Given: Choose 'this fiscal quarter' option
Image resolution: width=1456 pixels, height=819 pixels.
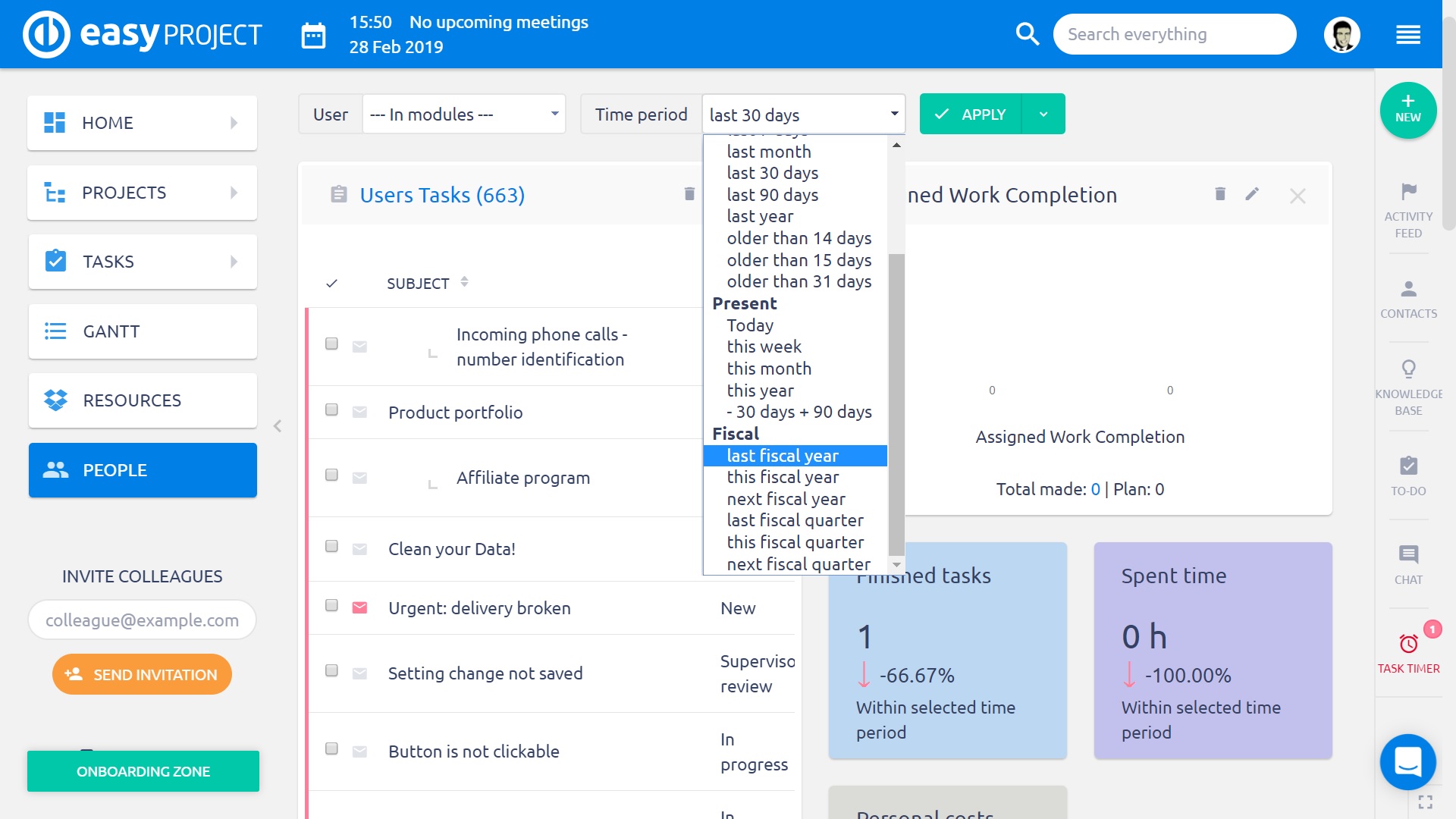Looking at the screenshot, I should pyautogui.click(x=795, y=542).
